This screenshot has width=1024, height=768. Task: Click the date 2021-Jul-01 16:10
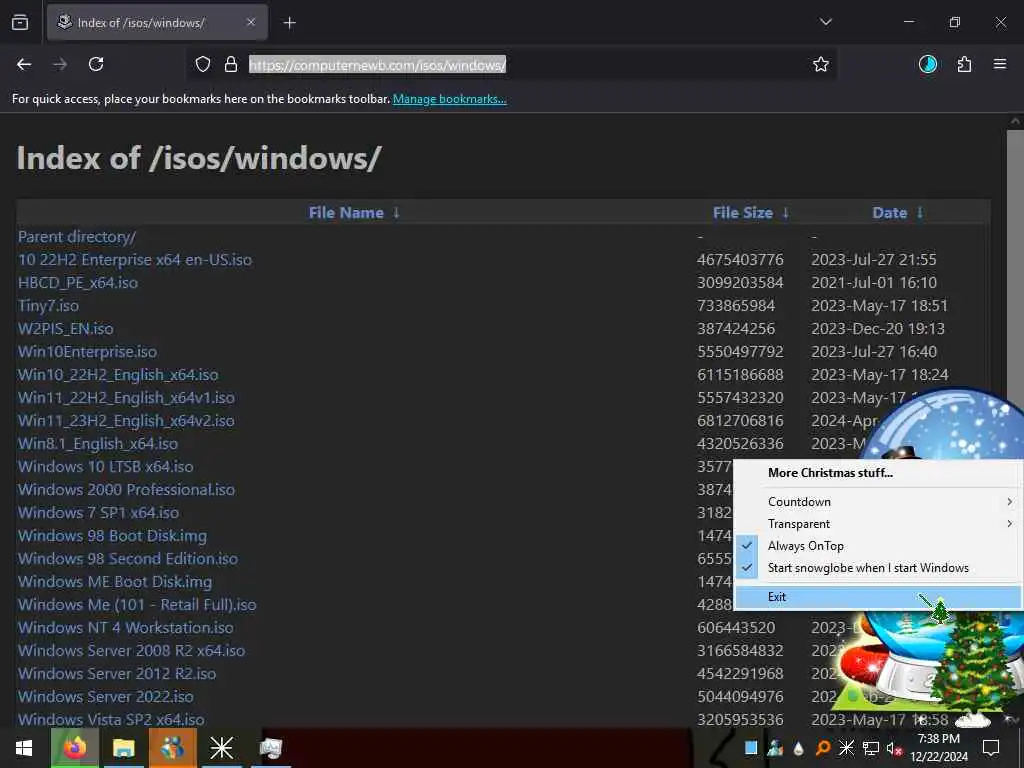[x=874, y=283]
